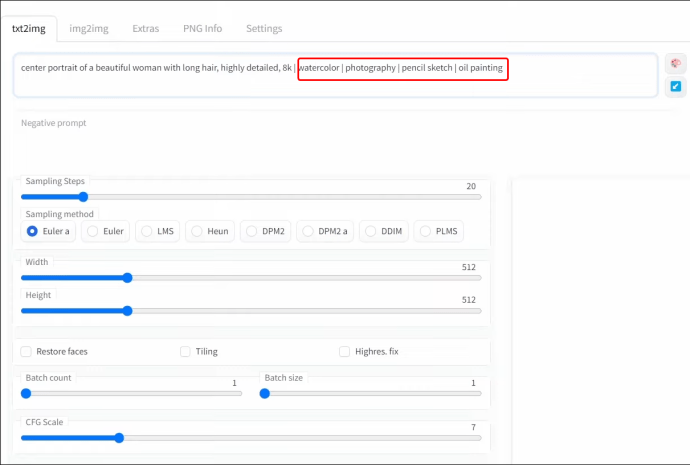Switch to the img2img tab

tap(90, 29)
